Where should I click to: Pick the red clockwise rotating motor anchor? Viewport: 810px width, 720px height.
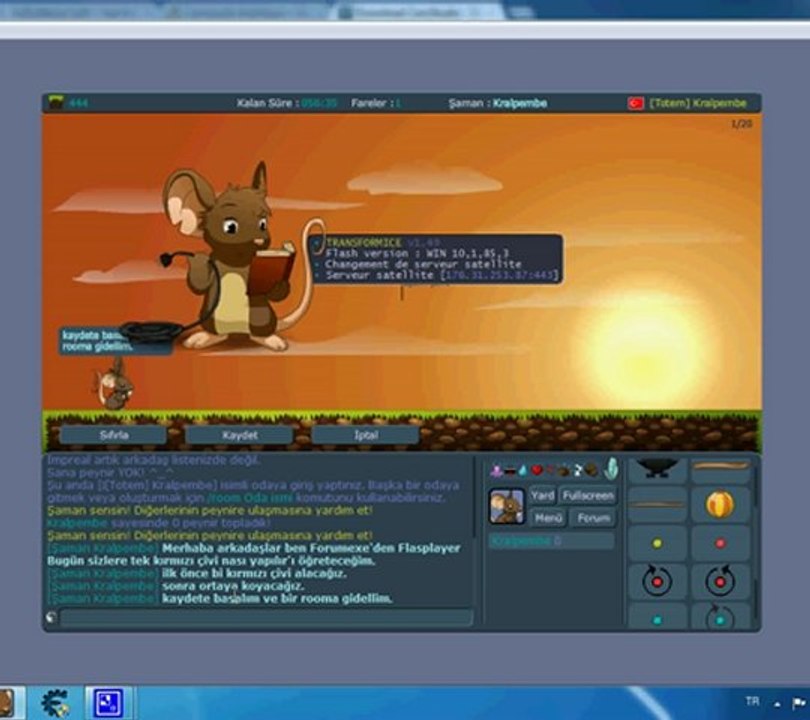[x=657, y=582]
